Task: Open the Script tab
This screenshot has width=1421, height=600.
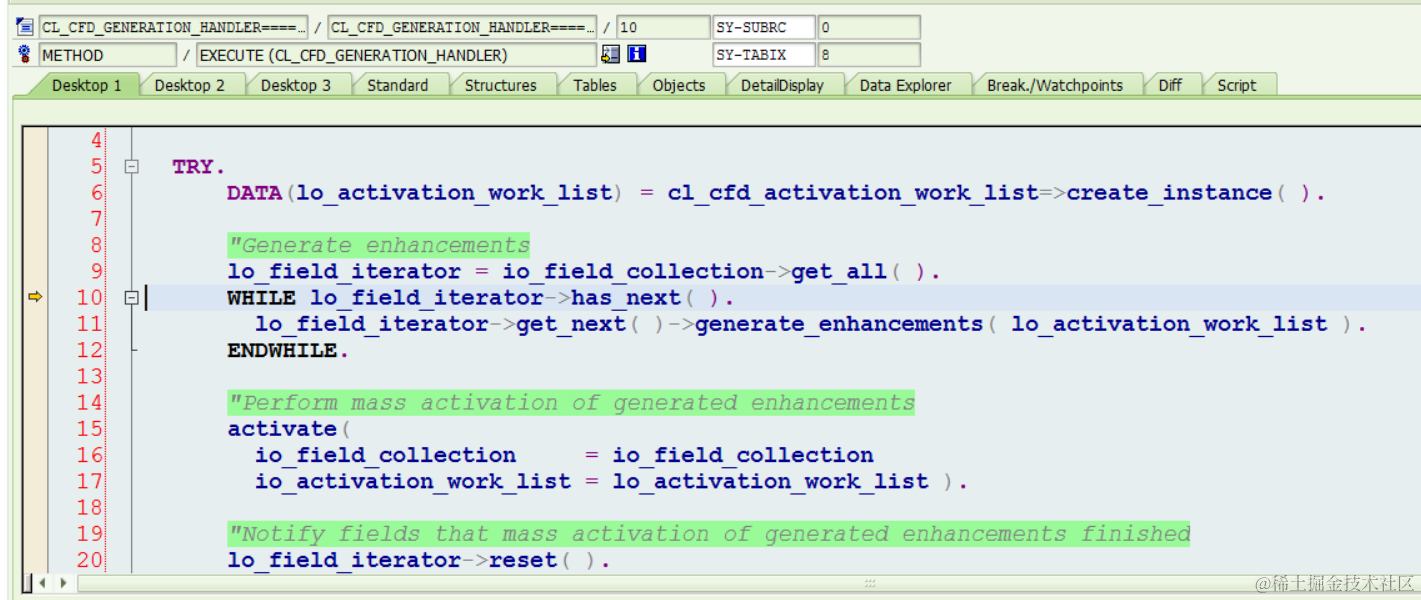Action: click(1236, 85)
